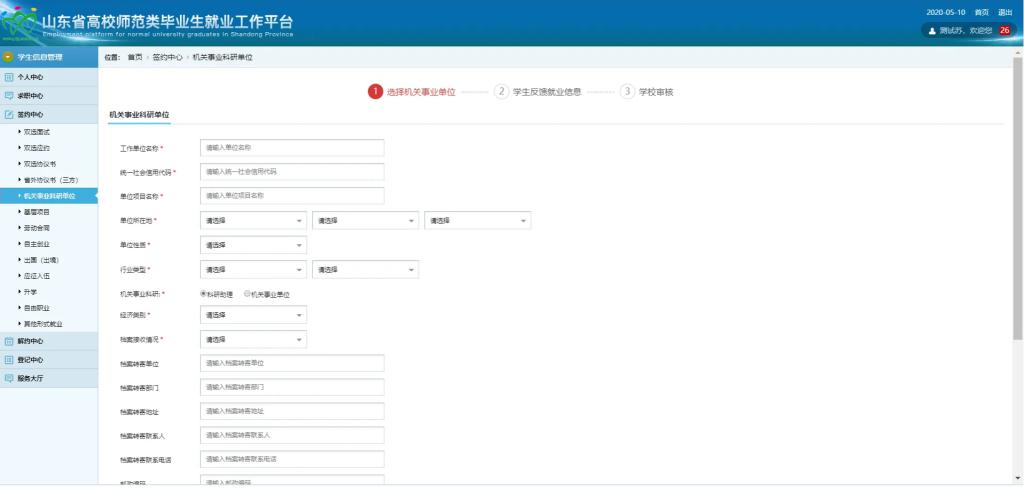Click the 解约中心 calendar icon

[x=8, y=341]
